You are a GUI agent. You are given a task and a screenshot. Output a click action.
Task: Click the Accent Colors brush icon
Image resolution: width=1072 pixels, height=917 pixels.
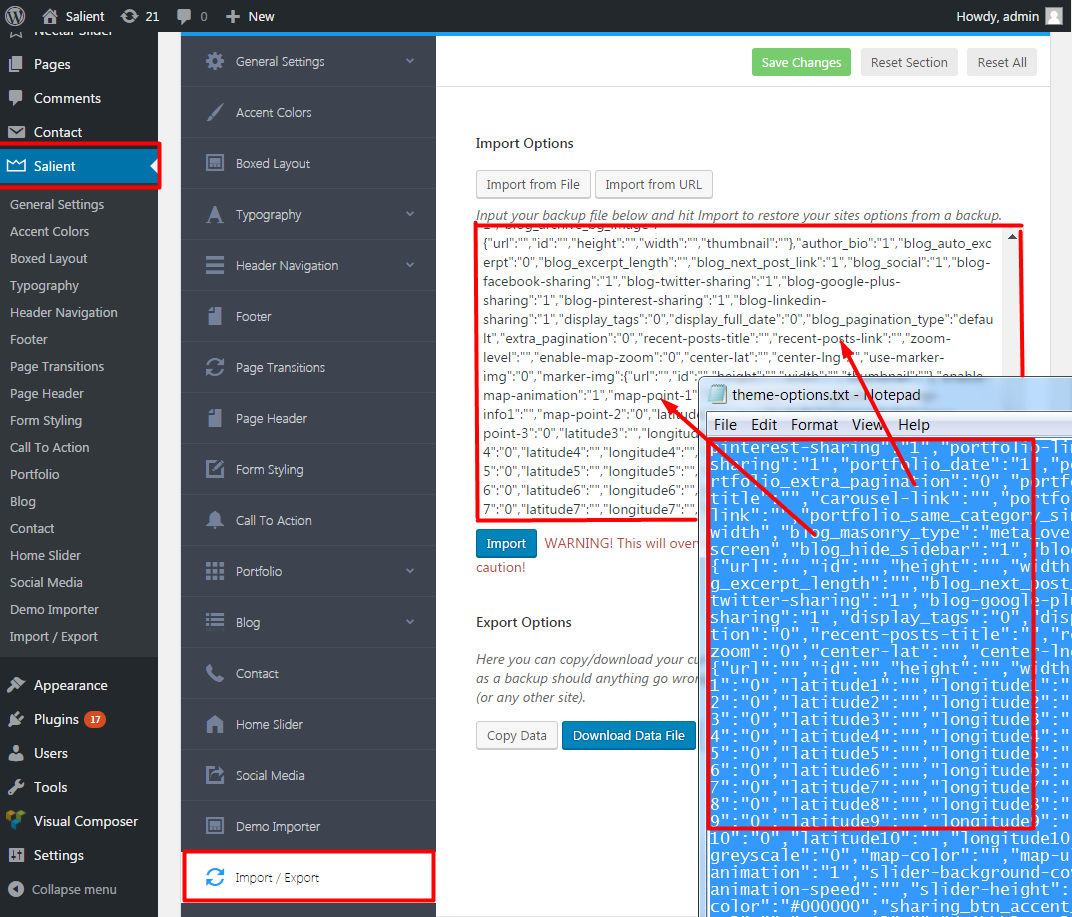point(215,112)
